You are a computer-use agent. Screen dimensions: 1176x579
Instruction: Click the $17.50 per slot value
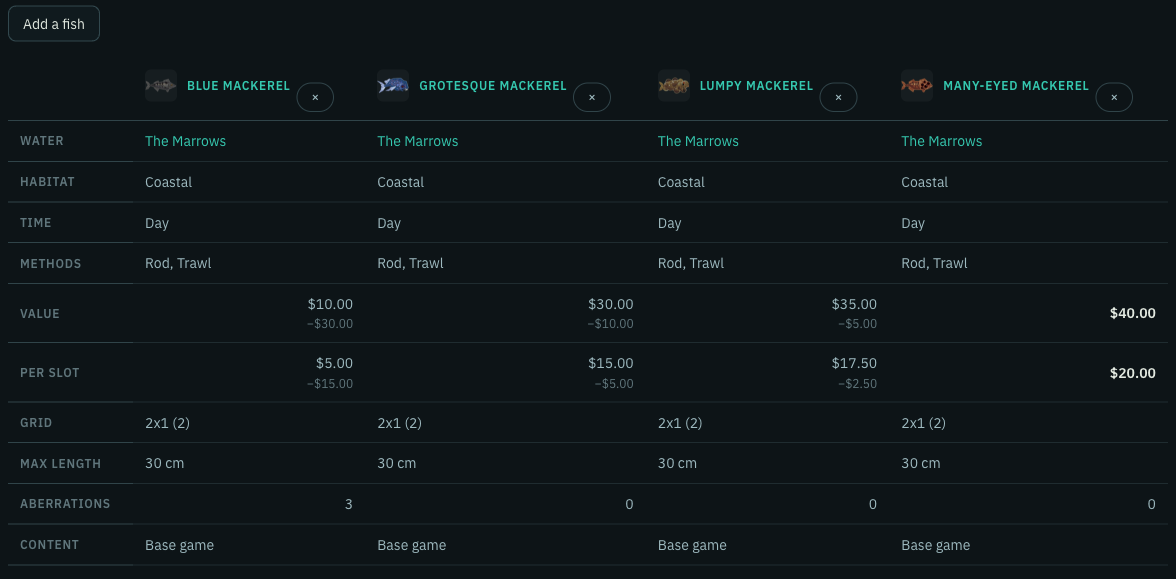pos(854,363)
